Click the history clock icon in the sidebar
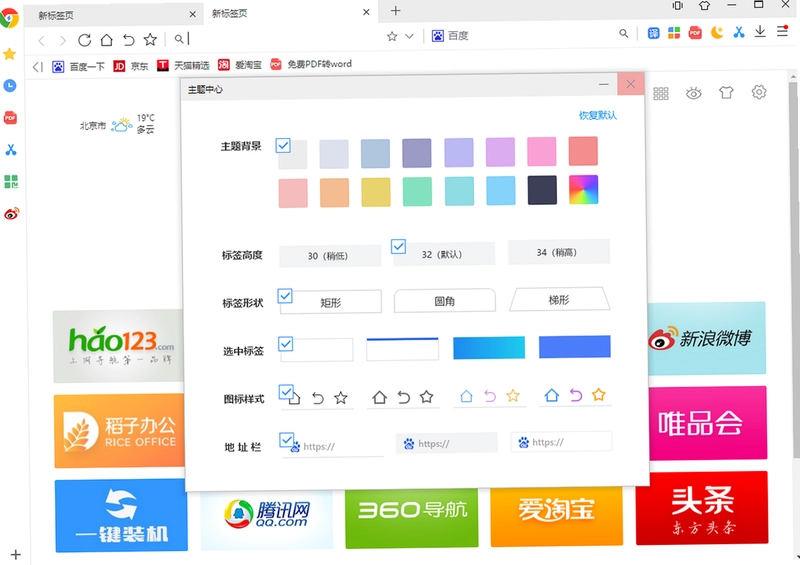This screenshot has width=800, height=565. (x=10, y=86)
